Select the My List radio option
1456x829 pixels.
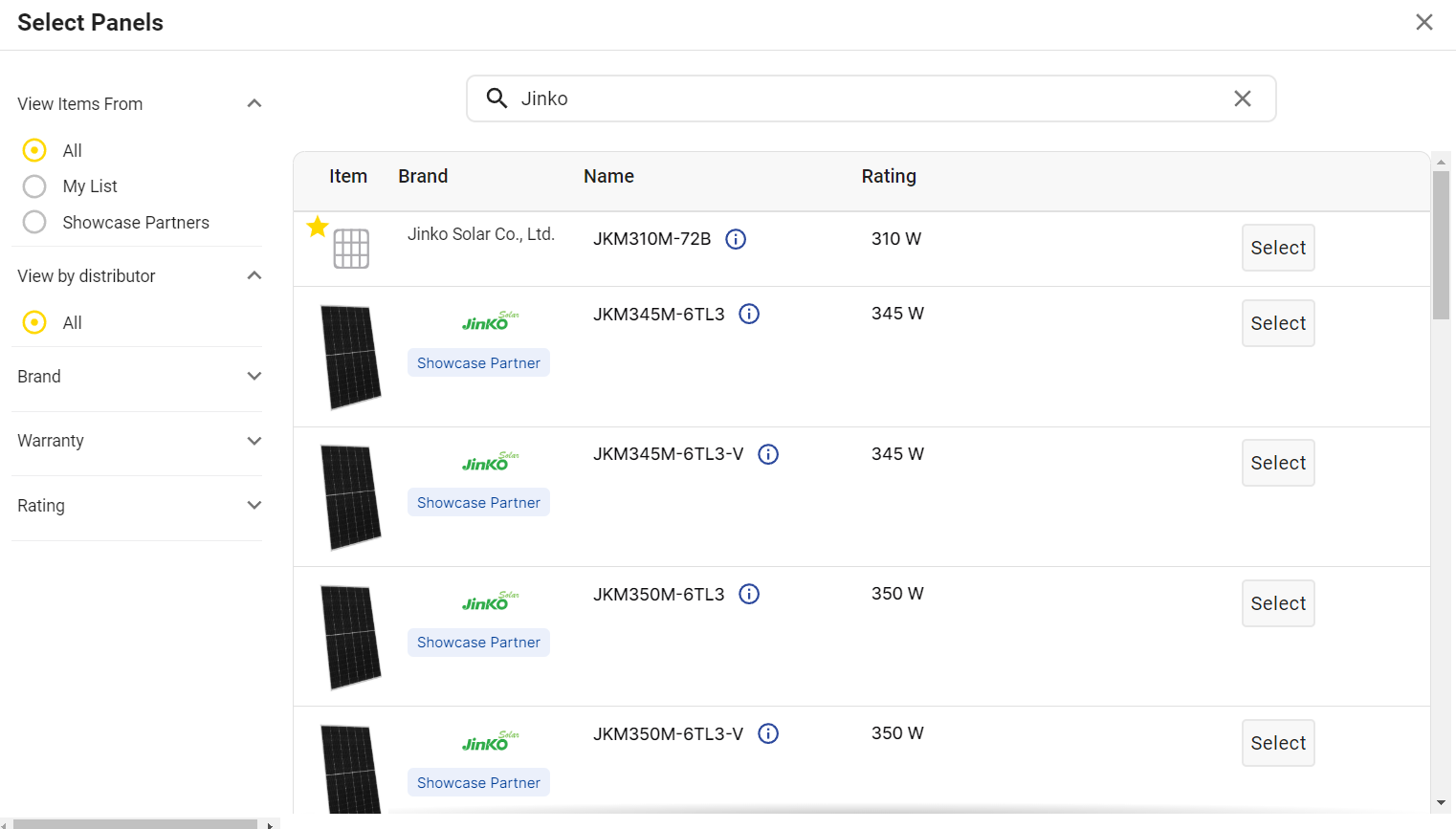pyautogui.click(x=34, y=186)
